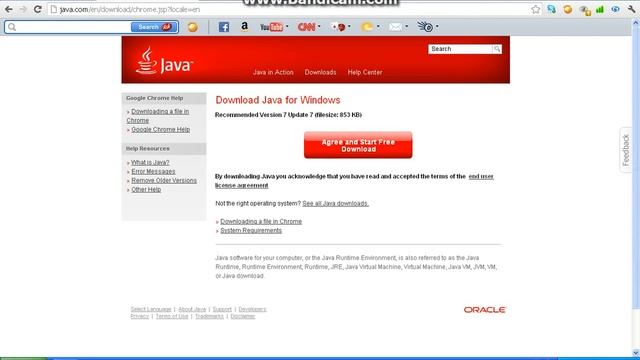The width and height of the screenshot is (640, 360).
Task: Open CNN toolbar shortcut
Action: coord(306,27)
